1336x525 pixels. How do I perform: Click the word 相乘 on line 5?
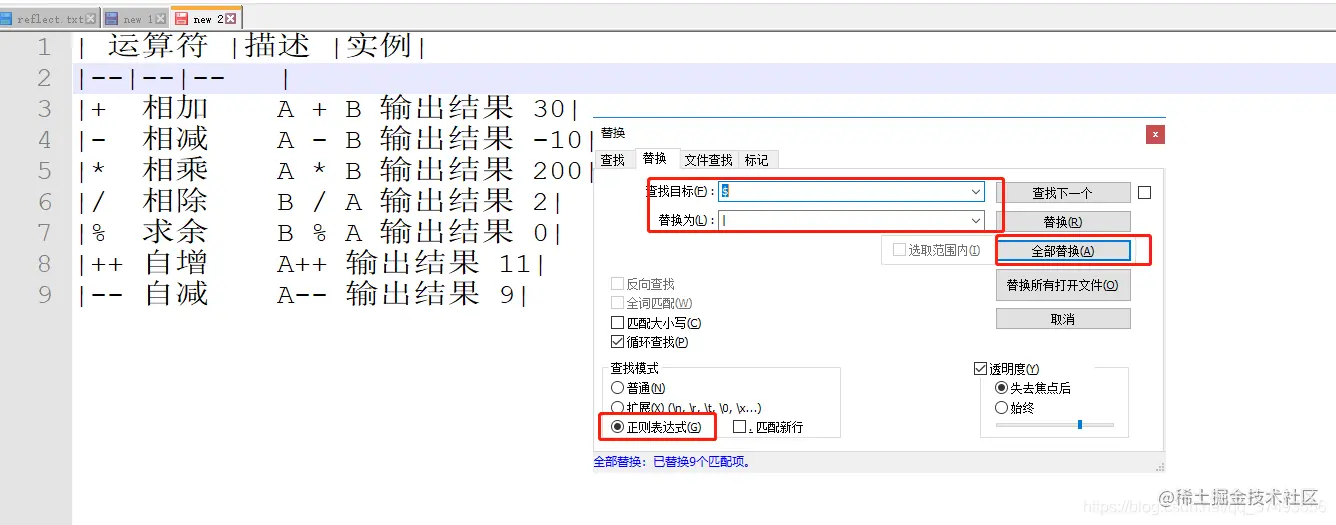176,170
